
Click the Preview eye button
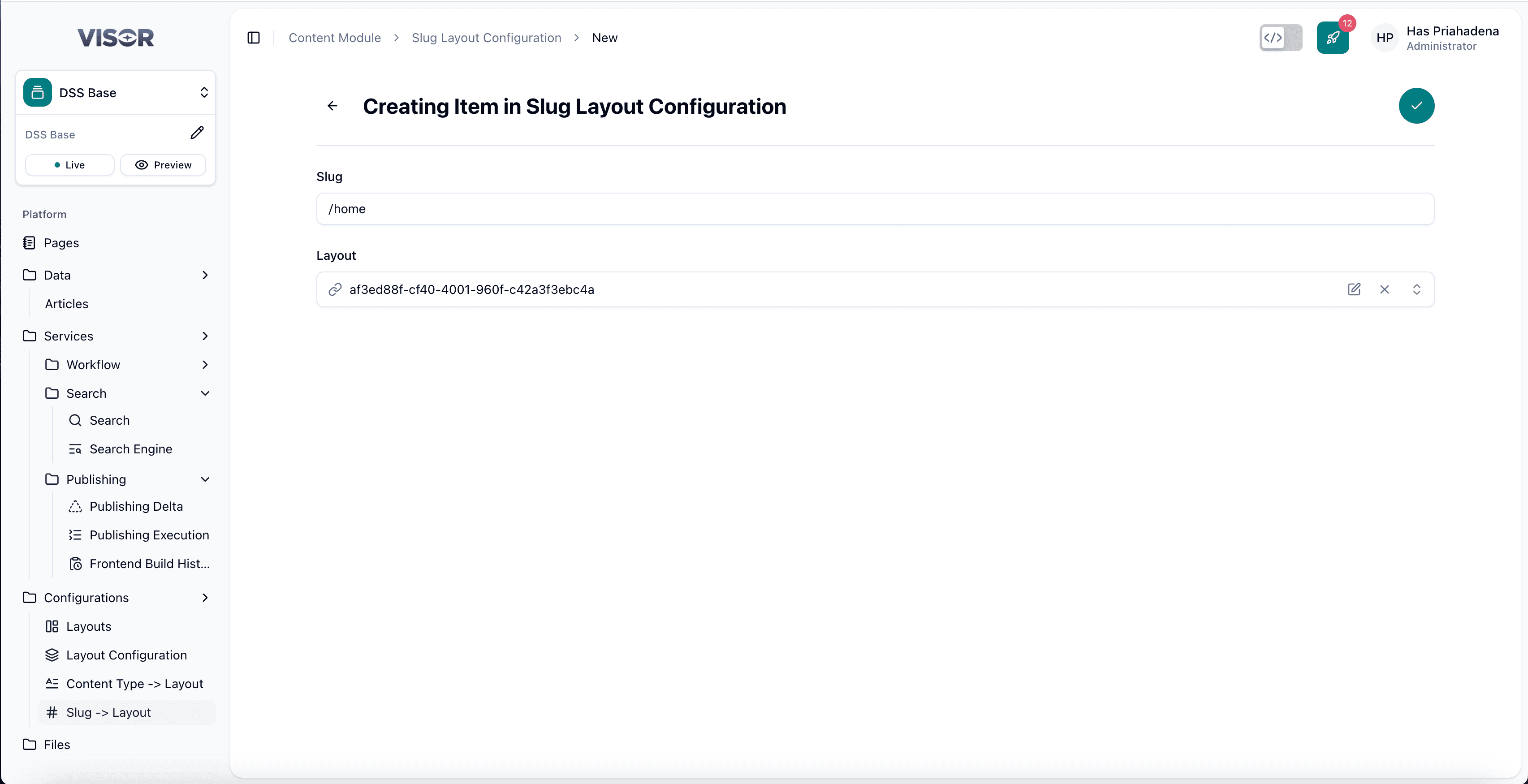click(x=163, y=164)
